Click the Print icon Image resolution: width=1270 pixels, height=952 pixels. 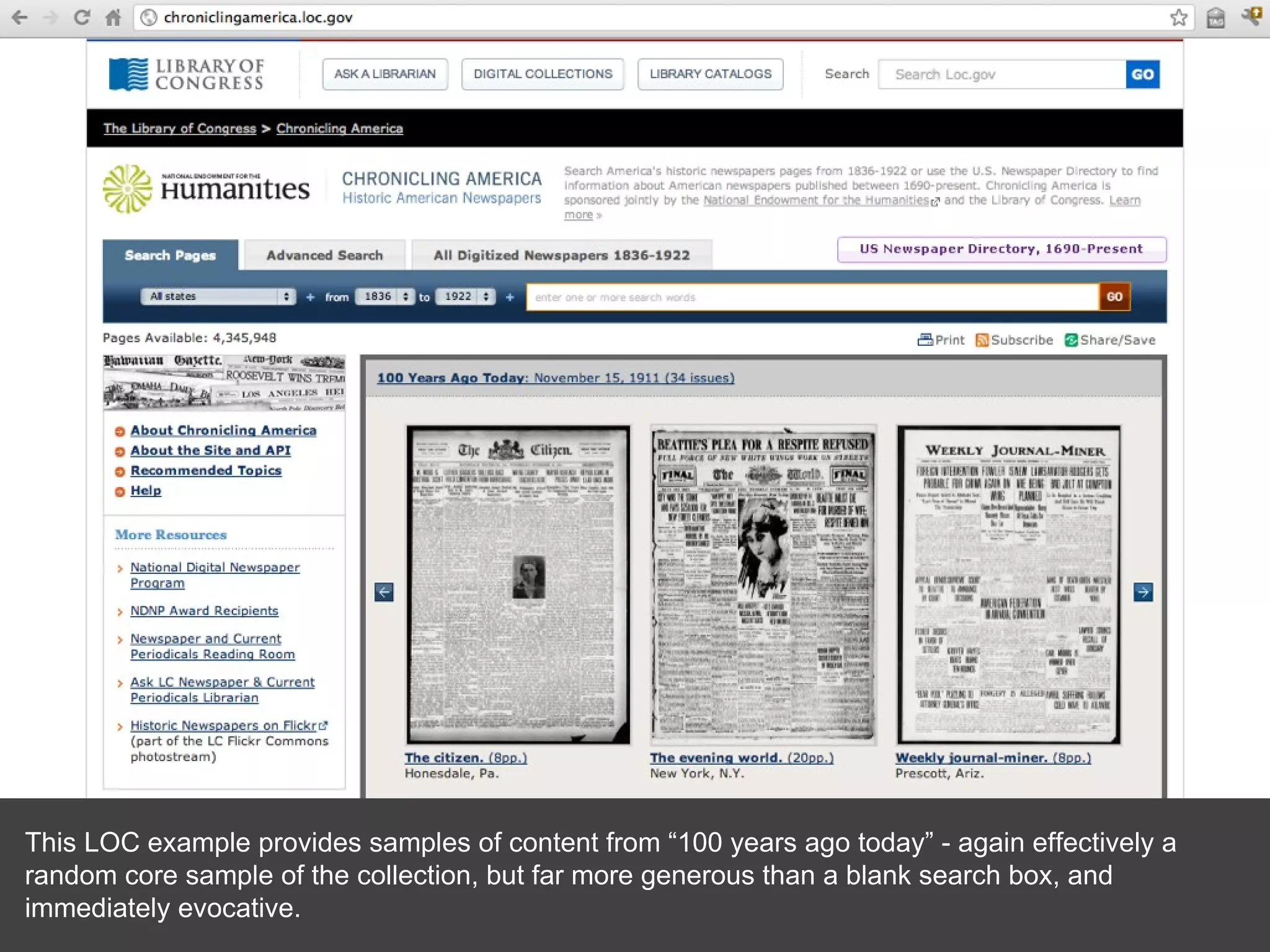(925, 340)
